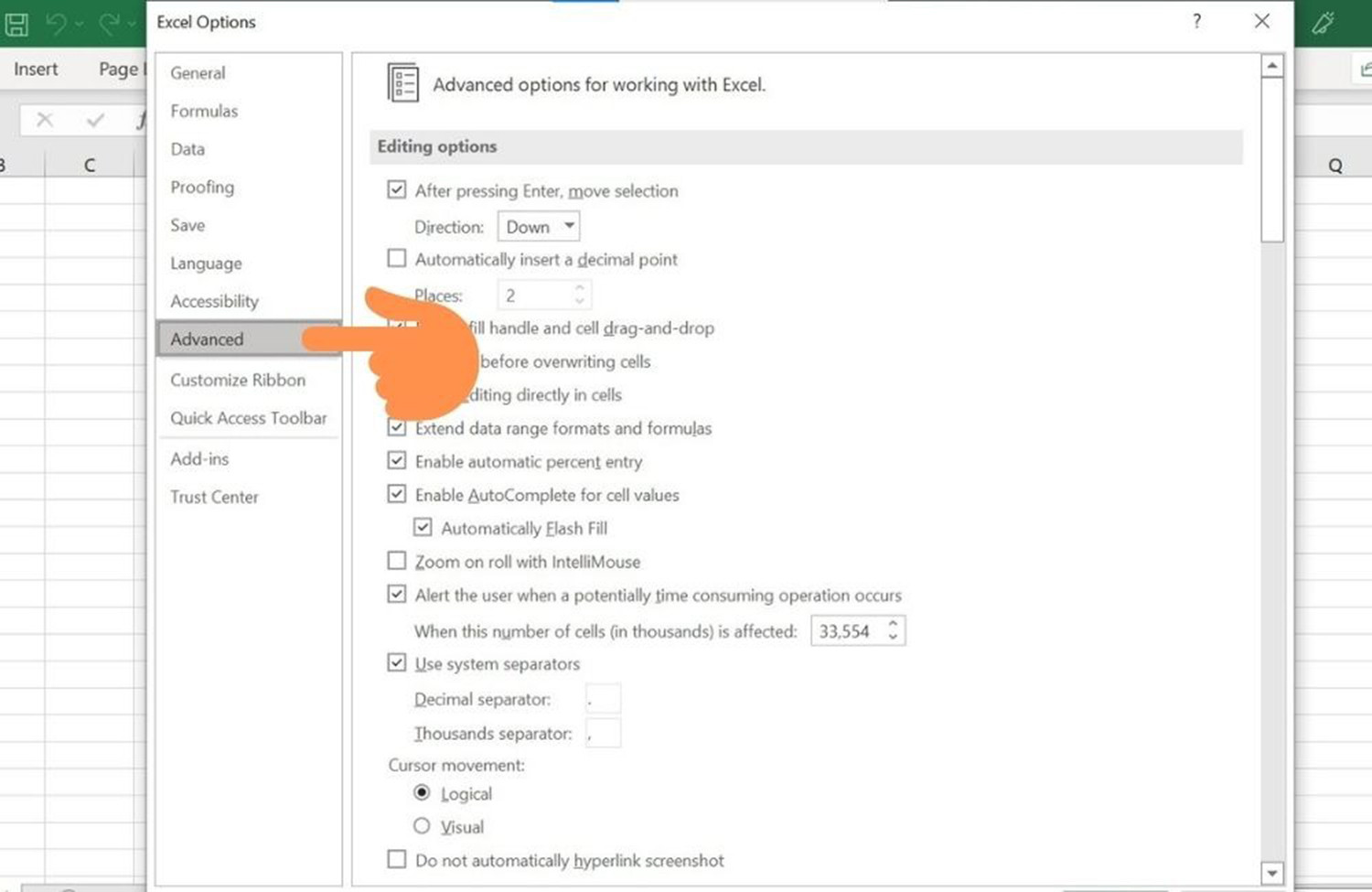Open the Insert ribbon tab in Excel
Screen dimensions: 1372x892
[36, 70]
